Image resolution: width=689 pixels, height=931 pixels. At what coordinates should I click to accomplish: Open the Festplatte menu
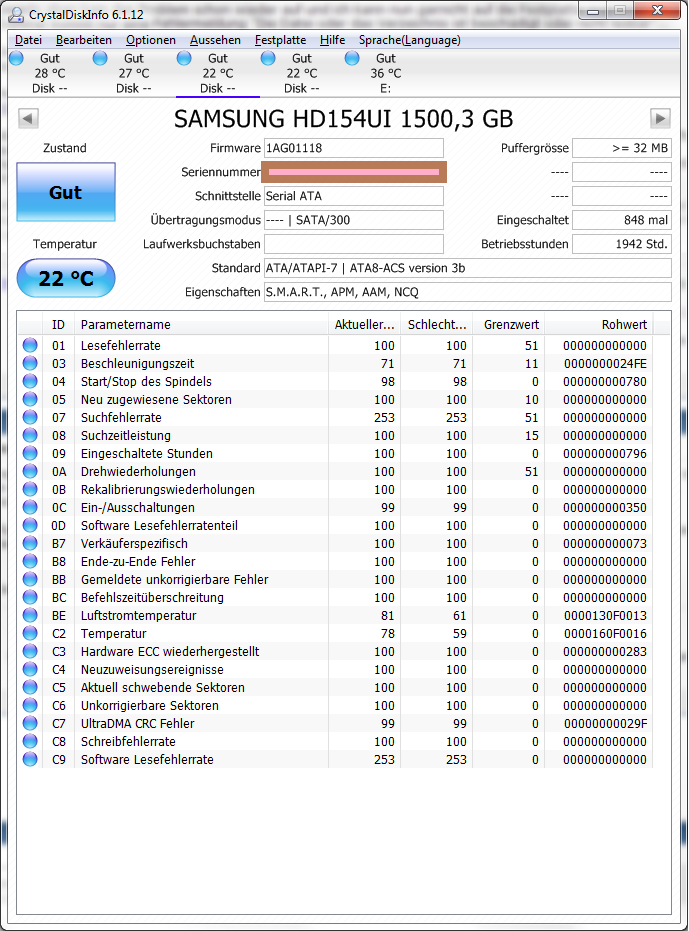click(x=280, y=40)
